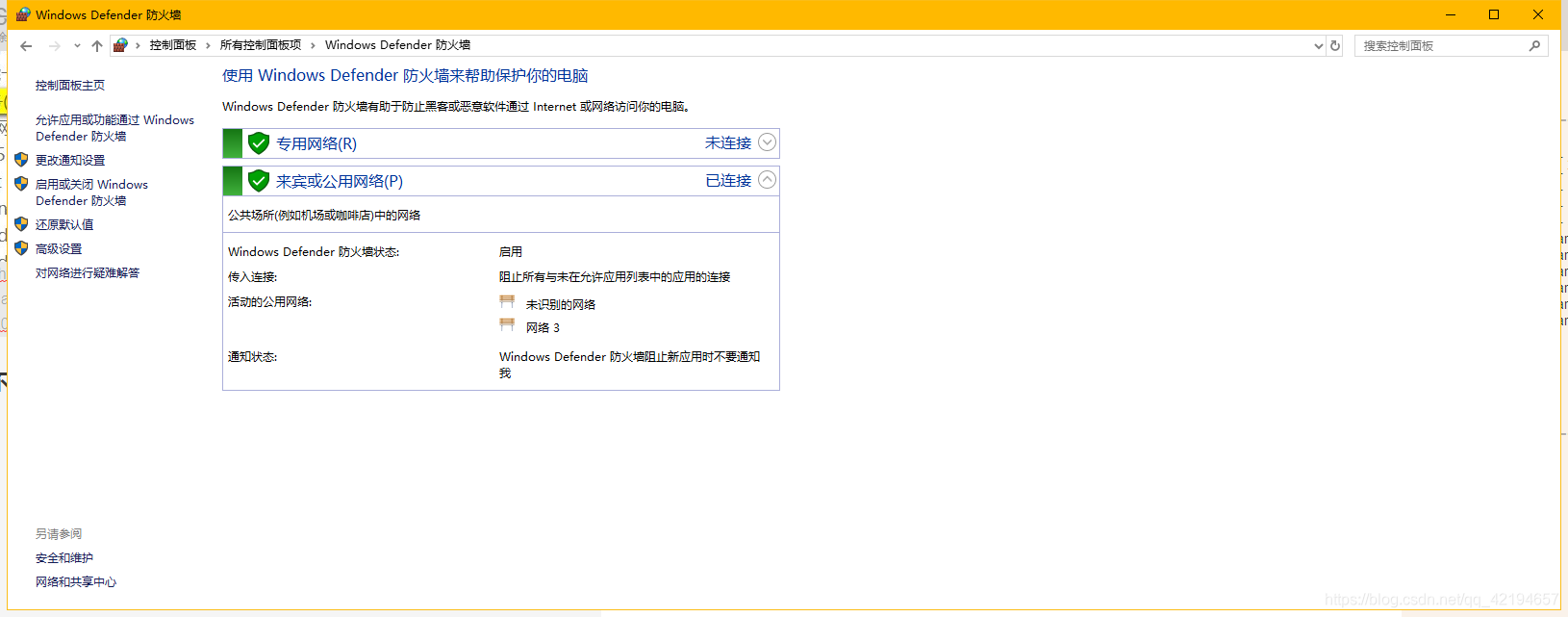Open the recent locations dropdown arrow
Screen dimensions: 1568x617
[77, 45]
